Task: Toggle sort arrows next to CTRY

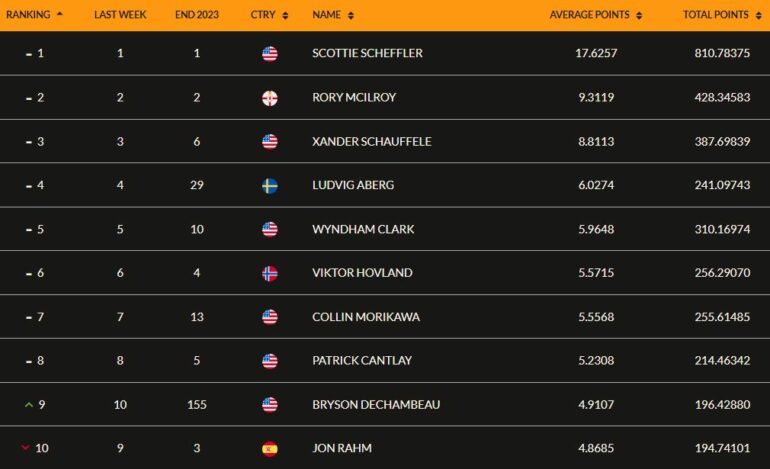Action: [x=285, y=16]
